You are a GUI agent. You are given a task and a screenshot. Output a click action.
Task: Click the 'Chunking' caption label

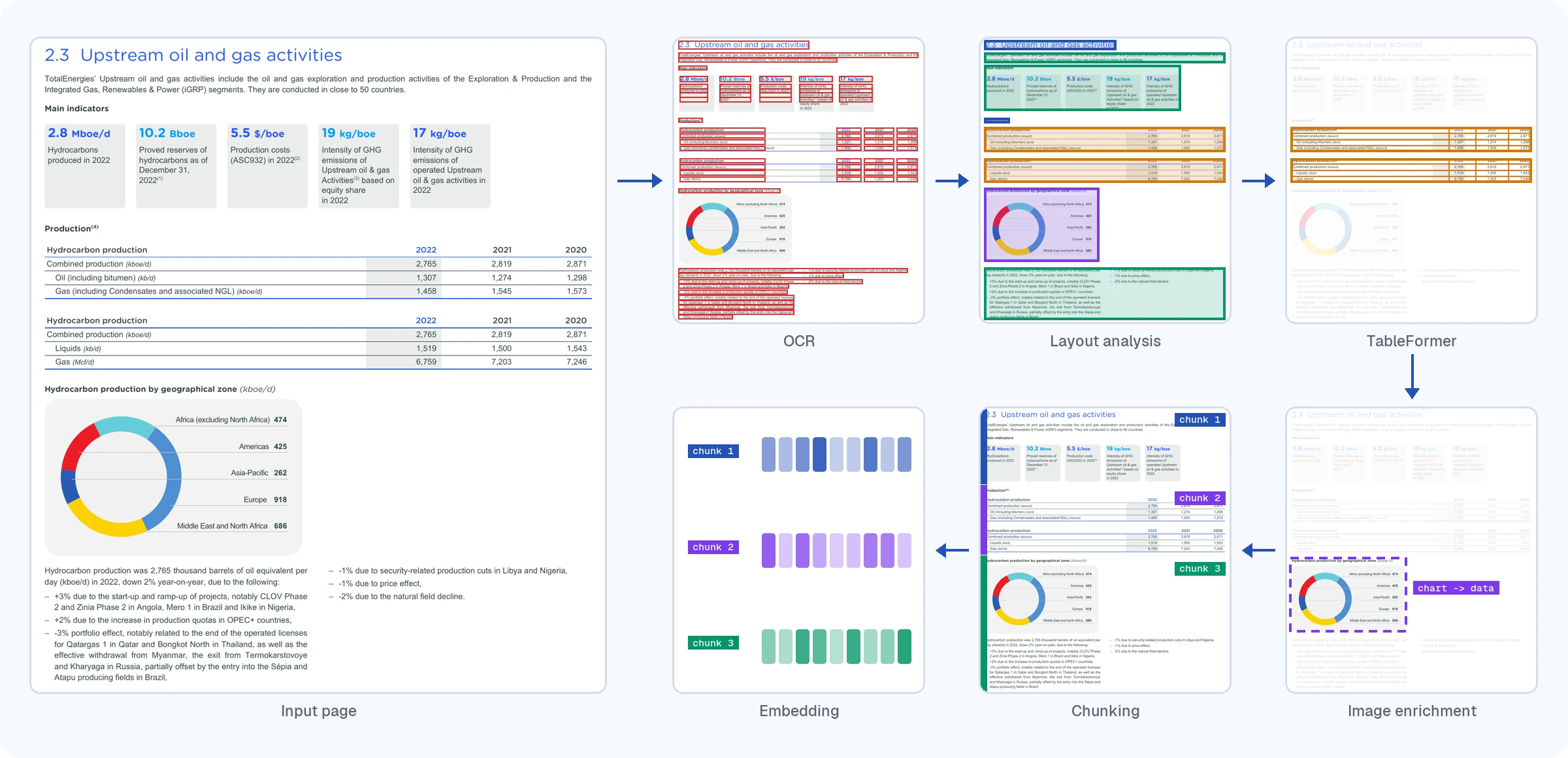(x=1105, y=711)
